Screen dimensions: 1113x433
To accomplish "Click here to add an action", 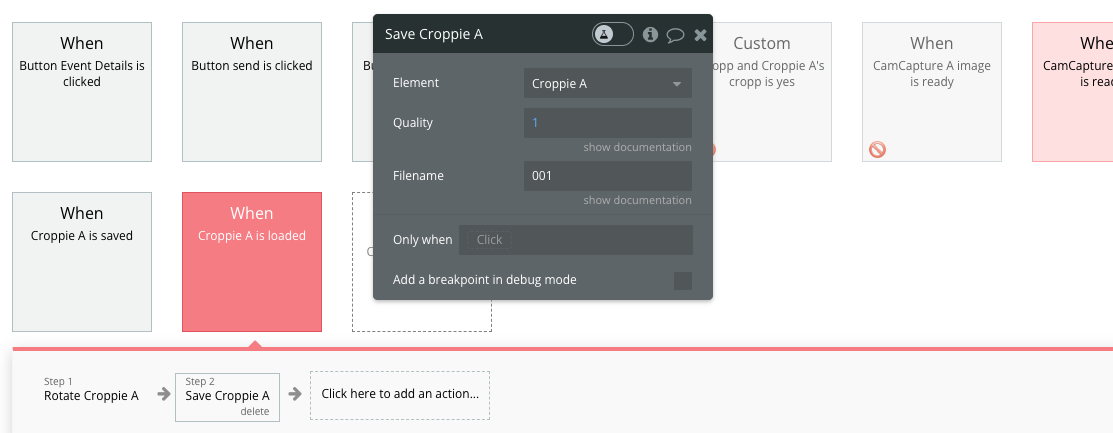I will coord(400,395).
